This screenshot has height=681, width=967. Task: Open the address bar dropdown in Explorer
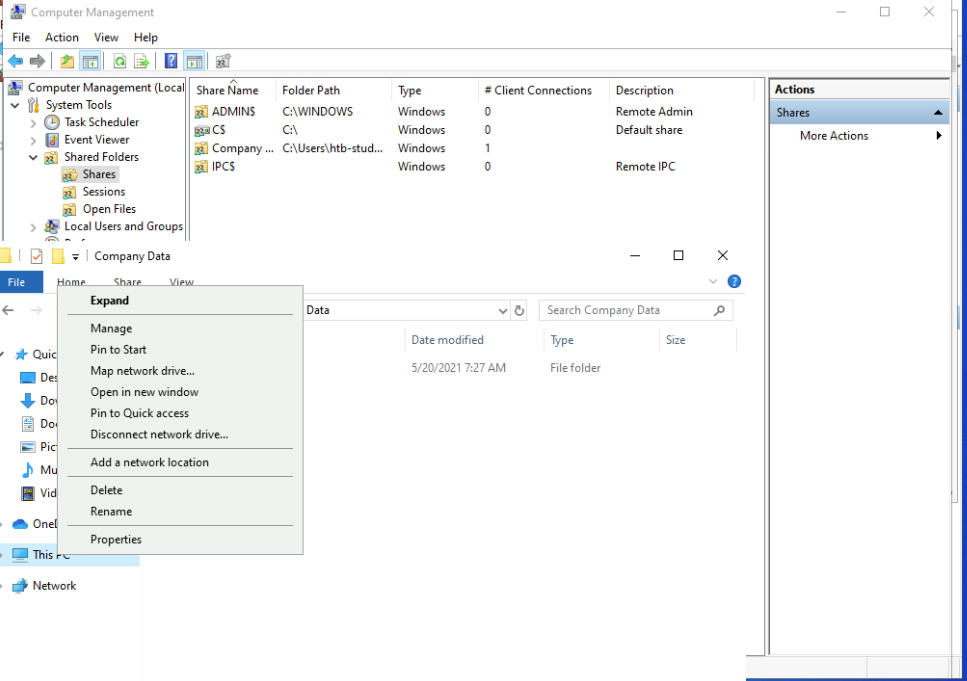click(504, 310)
